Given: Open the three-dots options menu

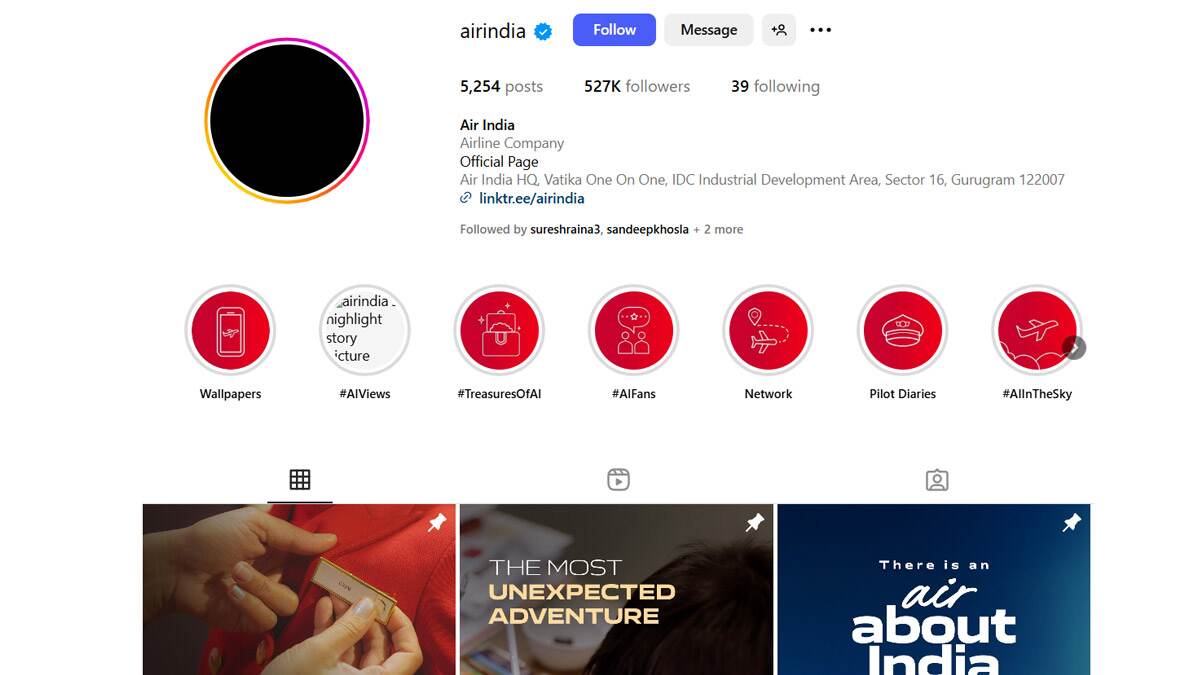Looking at the screenshot, I should pyautogui.click(x=821, y=30).
